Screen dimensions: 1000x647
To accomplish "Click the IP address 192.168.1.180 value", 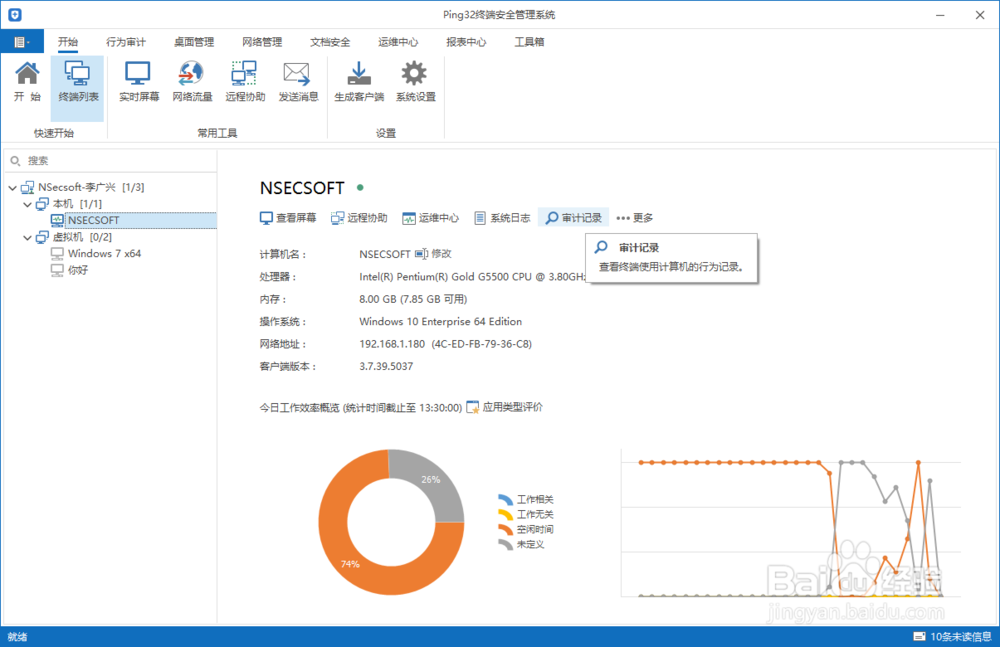I will pyautogui.click(x=392, y=344).
